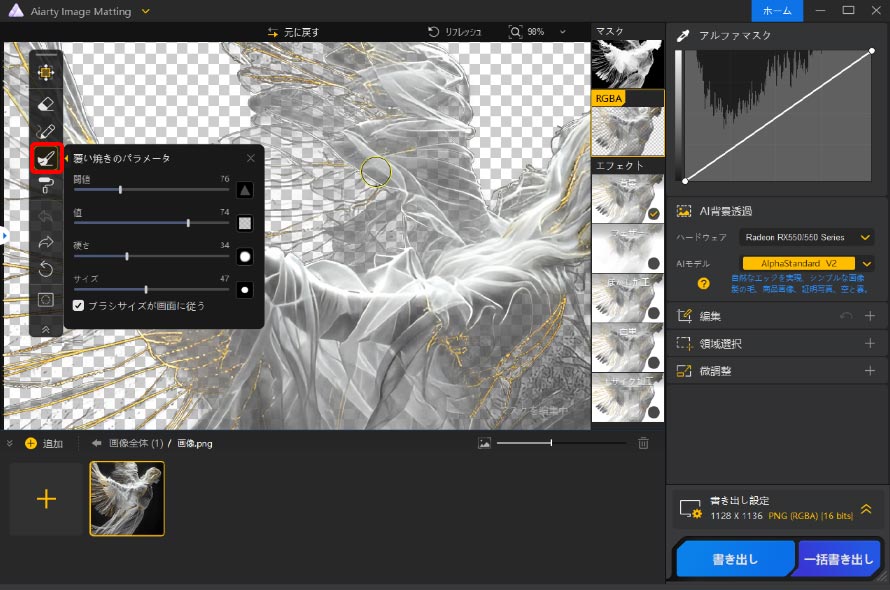Click the 書き出し export button
Image resolution: width=890 pixels, height=590 pixels.
pos(735,560)
